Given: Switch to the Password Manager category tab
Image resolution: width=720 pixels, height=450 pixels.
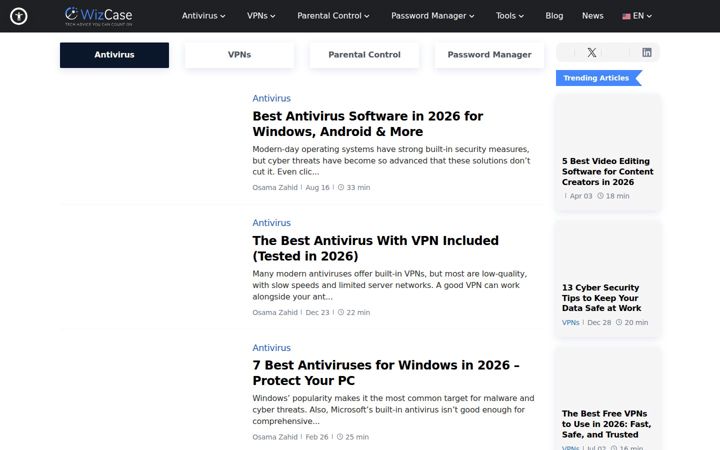Looking at the screenshot, I should (489, 55).
